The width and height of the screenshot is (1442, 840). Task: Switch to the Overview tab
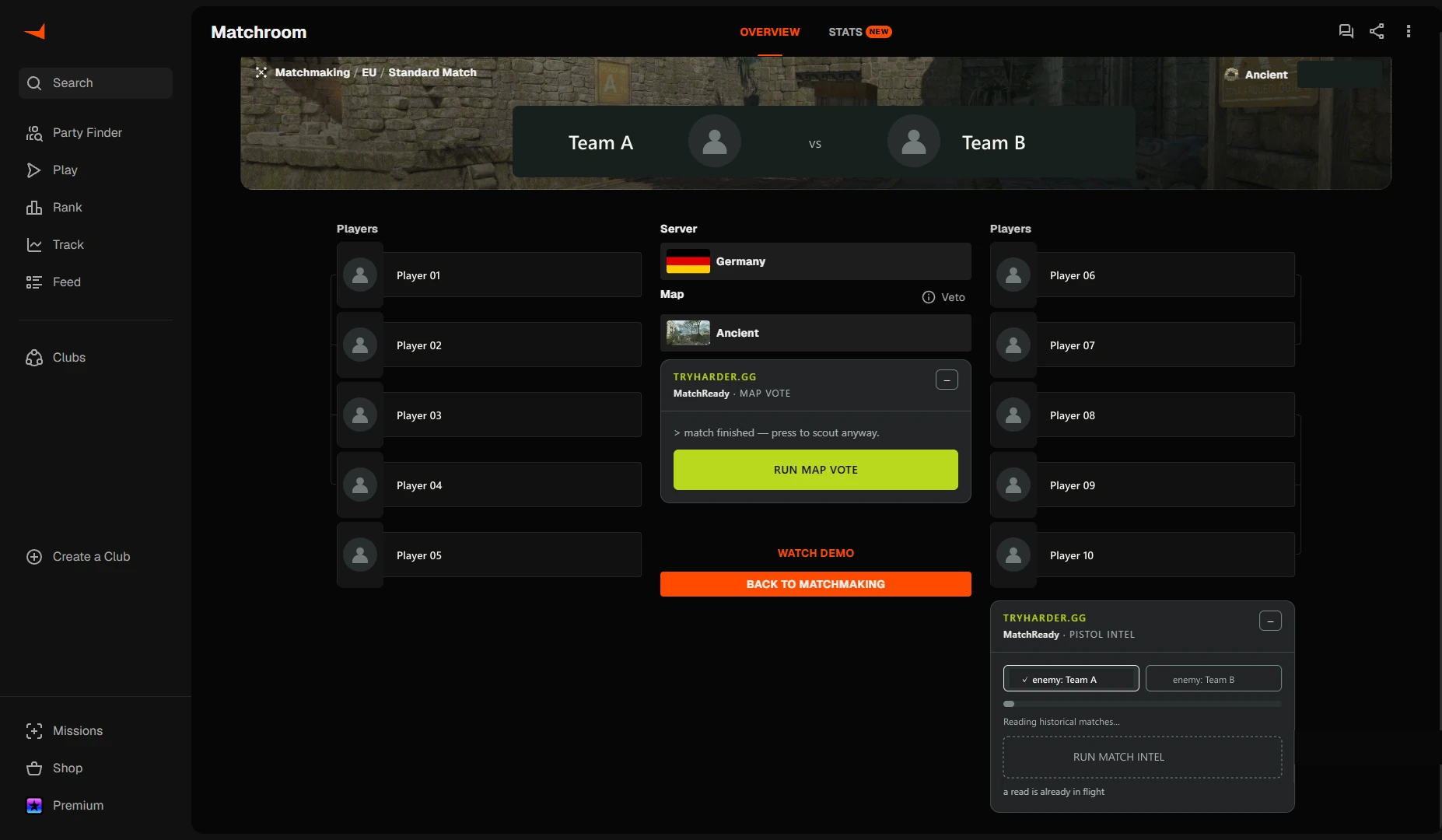tap(770, 32)
